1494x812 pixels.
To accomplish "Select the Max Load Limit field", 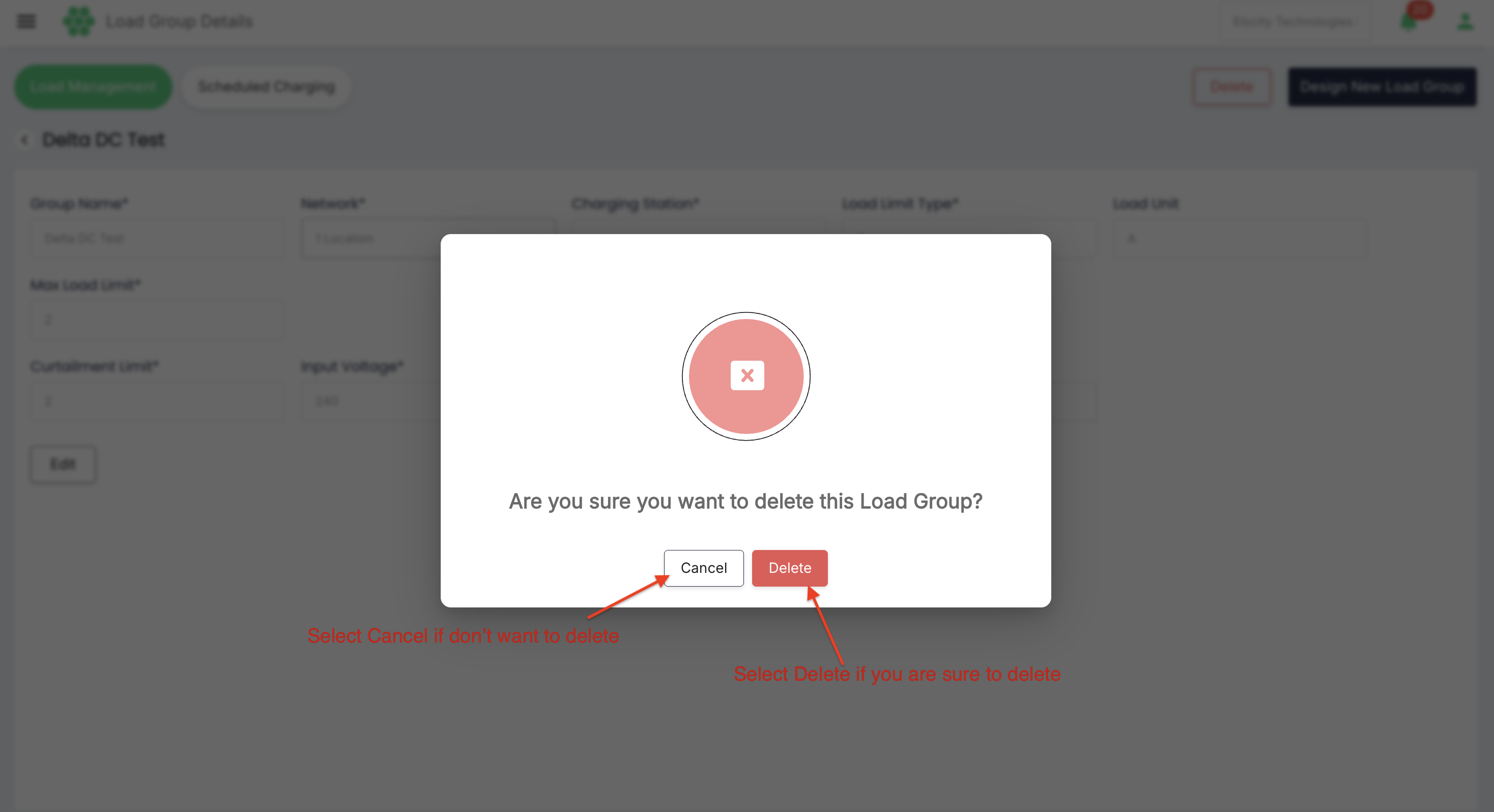I will coord(158,320).
